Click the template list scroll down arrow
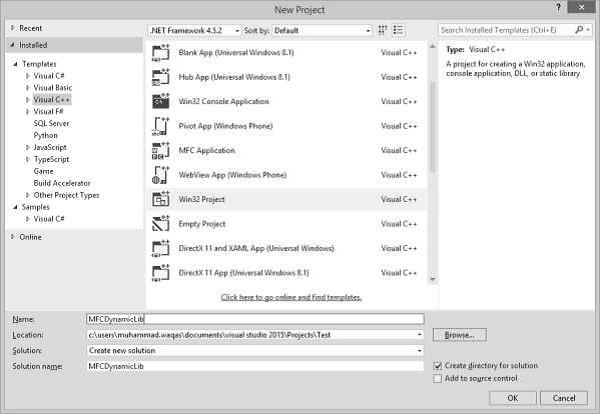Image resolution: width=600 pixels, height=414 pixels. click(x=432, y=280)
